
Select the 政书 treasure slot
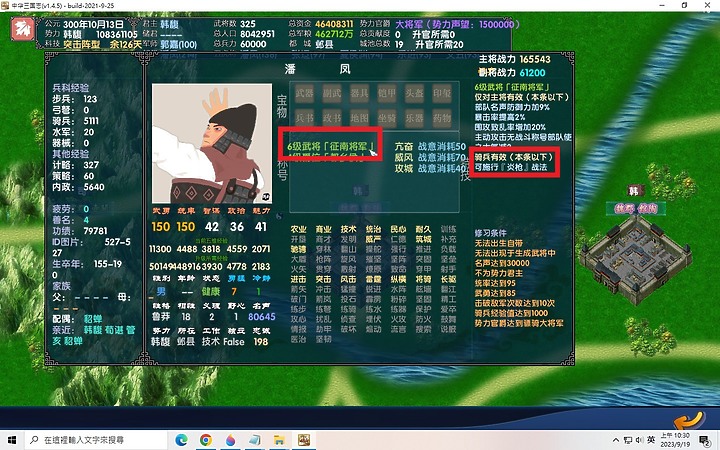tap(332, 118)
